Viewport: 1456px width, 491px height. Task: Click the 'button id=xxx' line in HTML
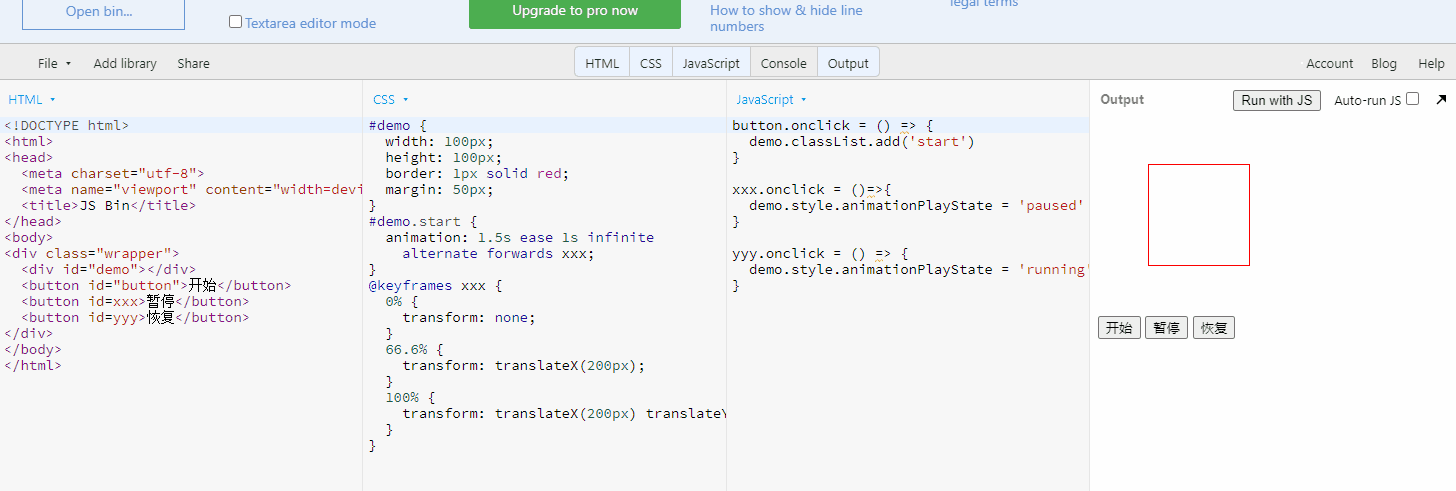click(135, 301)
